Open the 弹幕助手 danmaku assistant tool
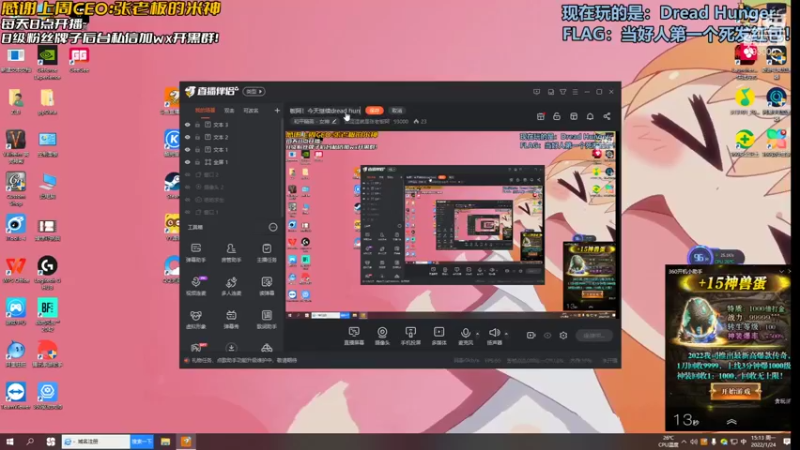Image resolution: width=800 pixels, height=450 pixels. (x=196, y=253)
